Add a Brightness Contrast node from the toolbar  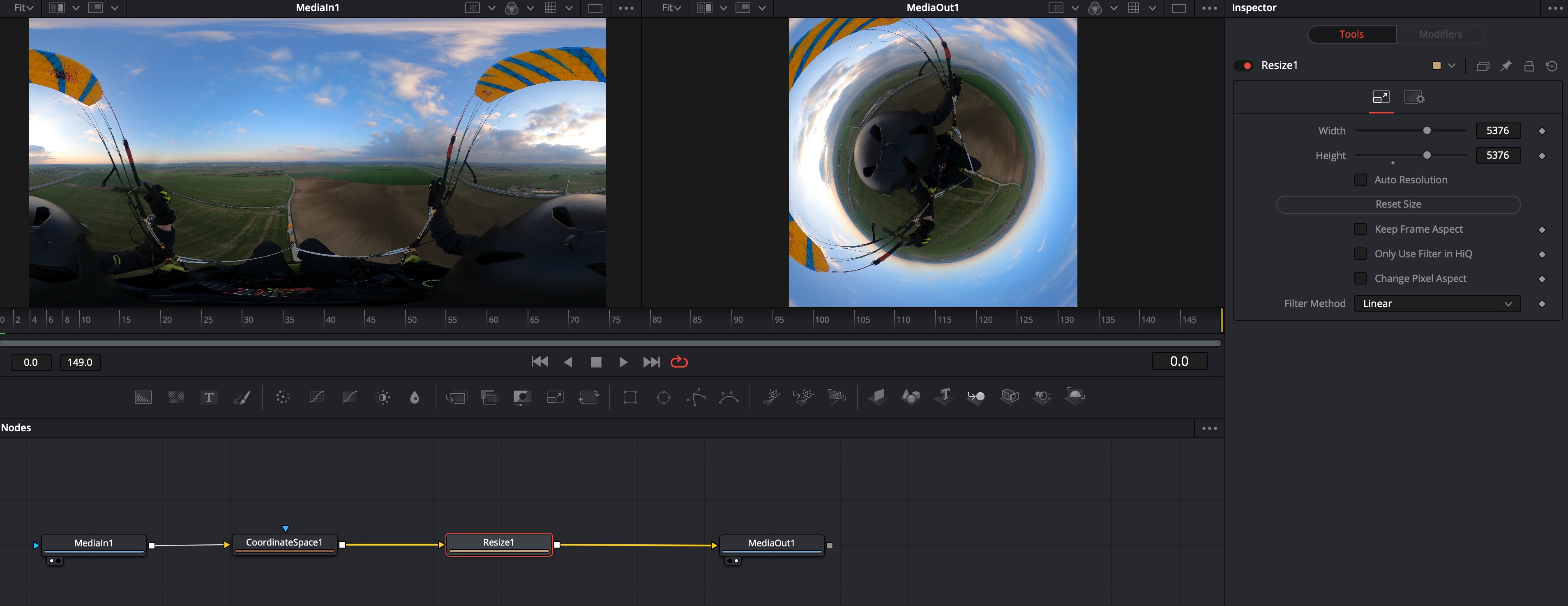[x=383, y=398]
